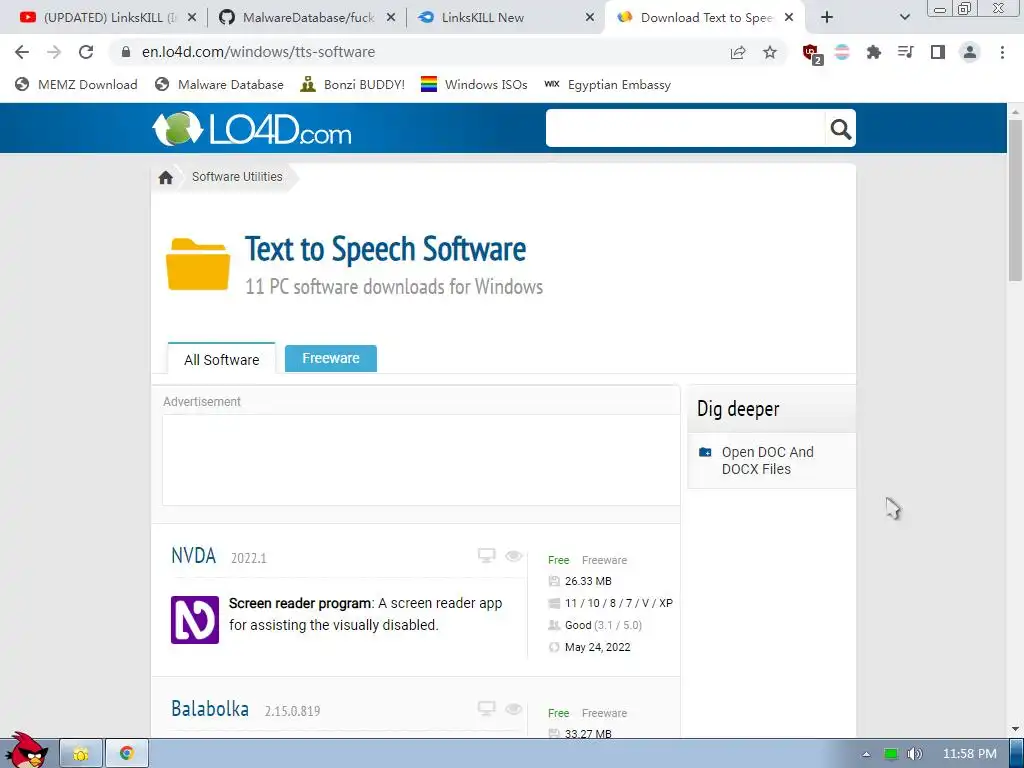Click the NVDA Freeware license label

coord(604,560)
